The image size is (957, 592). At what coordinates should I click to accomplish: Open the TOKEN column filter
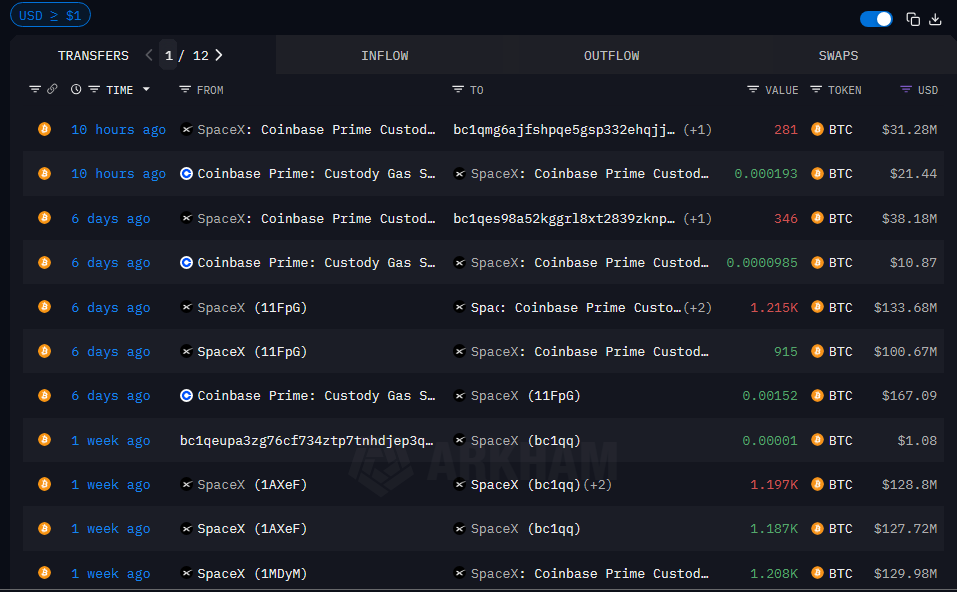[816, 90]
